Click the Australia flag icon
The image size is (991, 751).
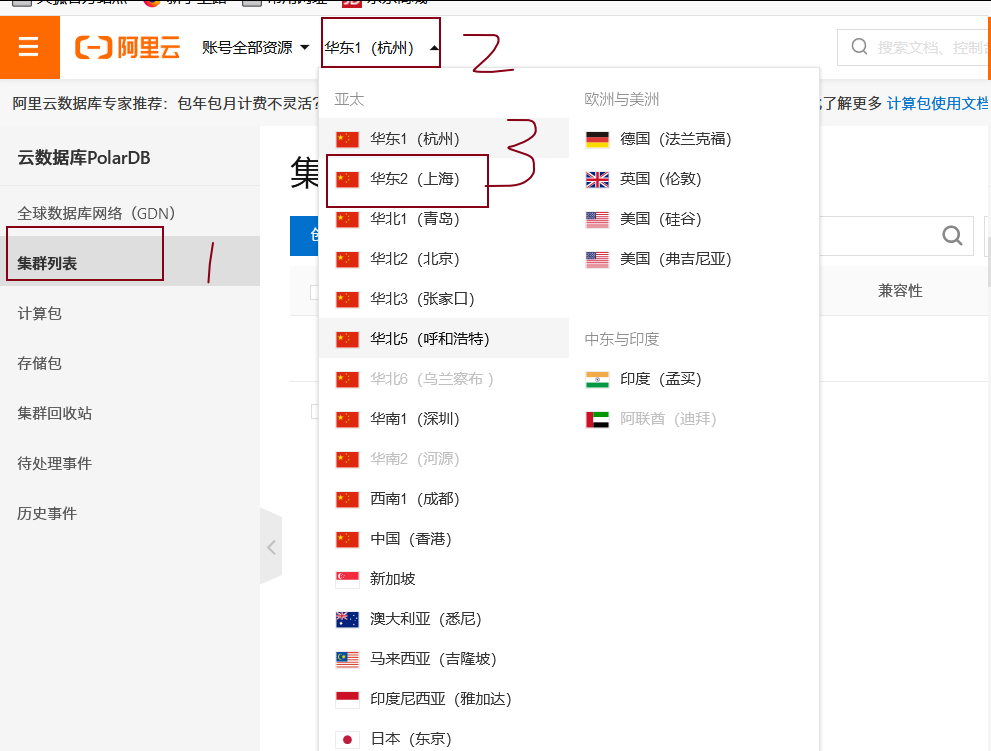pyautogui.click(x=347, y=619)
